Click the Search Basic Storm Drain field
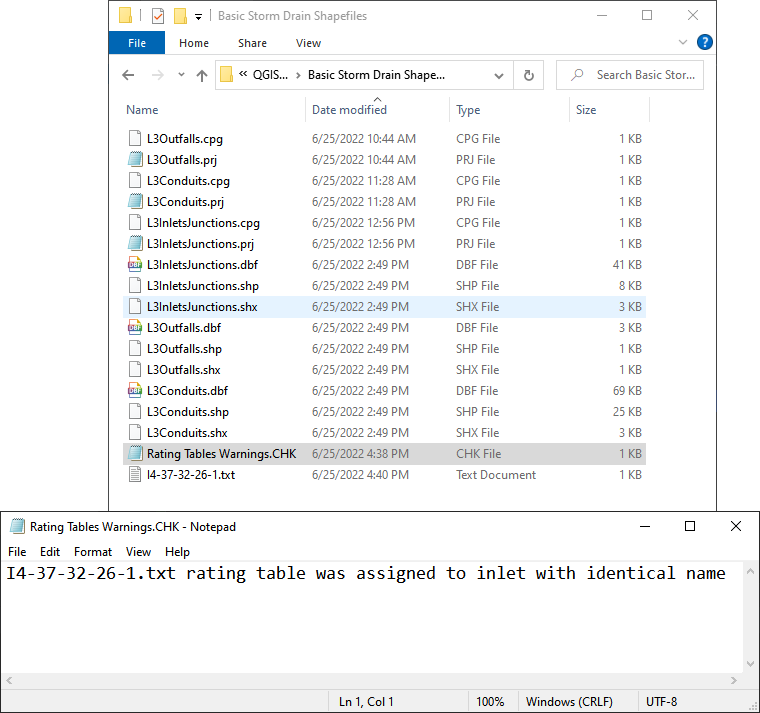The height and width of the screenshot is (713, 760). click(x=640, y=75)
